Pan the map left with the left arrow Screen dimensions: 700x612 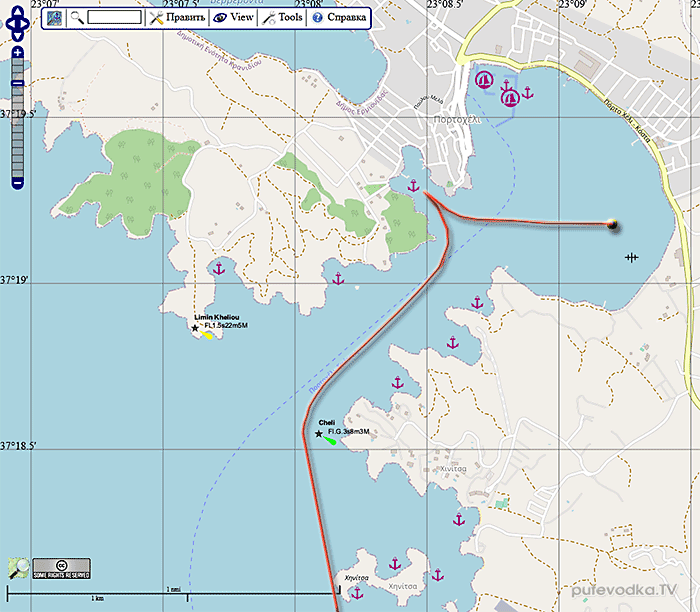[9, 24]
